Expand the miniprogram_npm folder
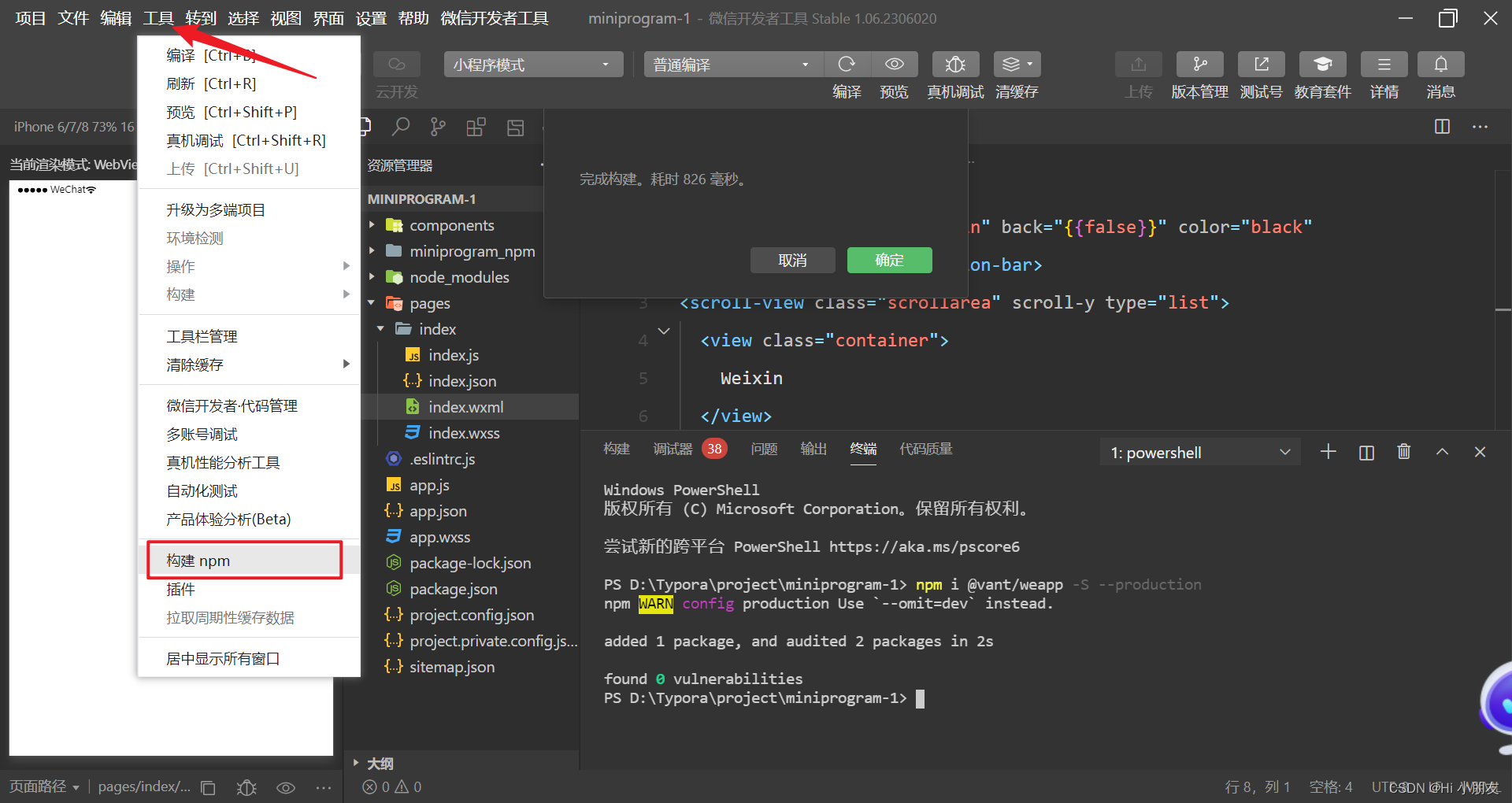 pos(471,251)
